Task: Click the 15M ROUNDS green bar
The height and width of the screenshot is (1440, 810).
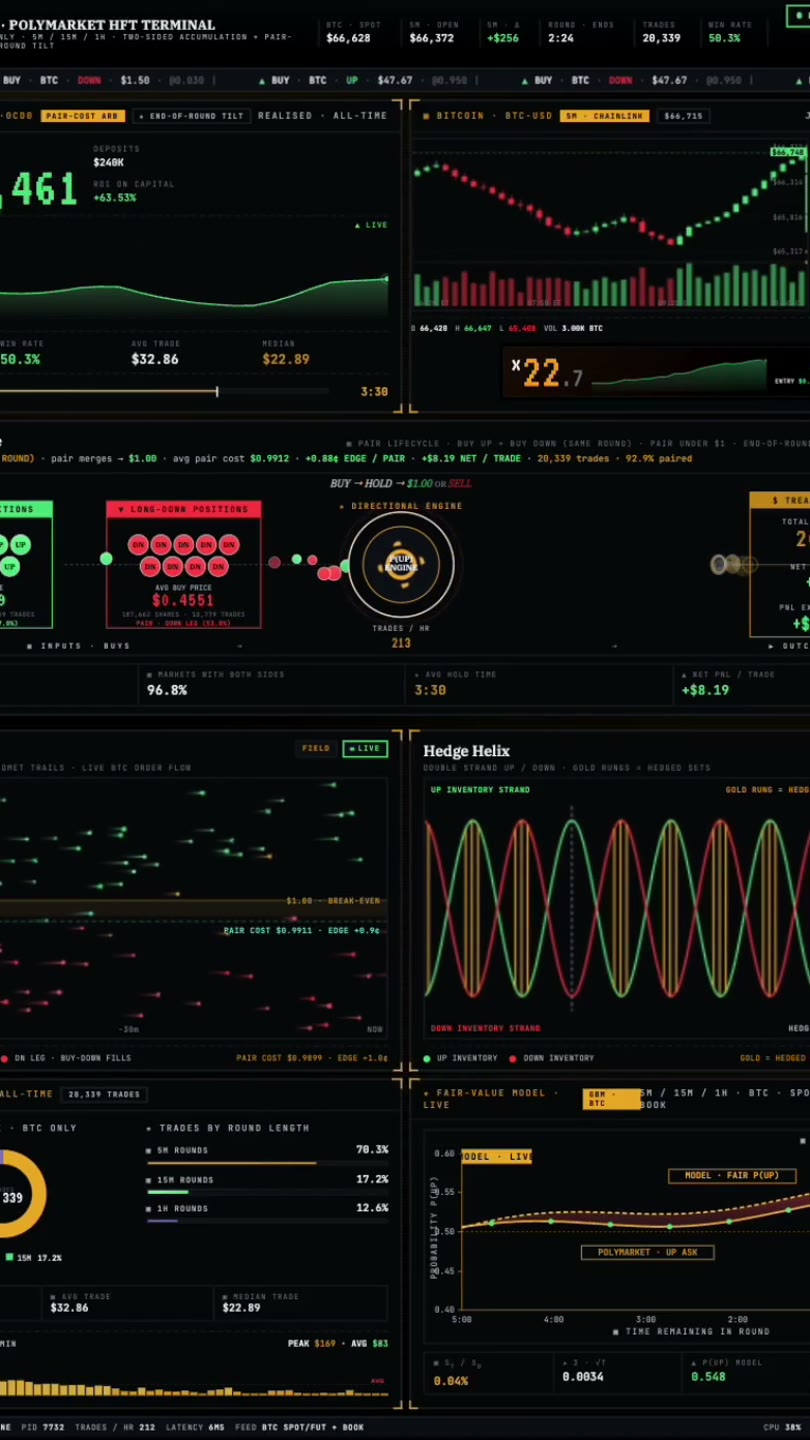Action: point(167,1192)
